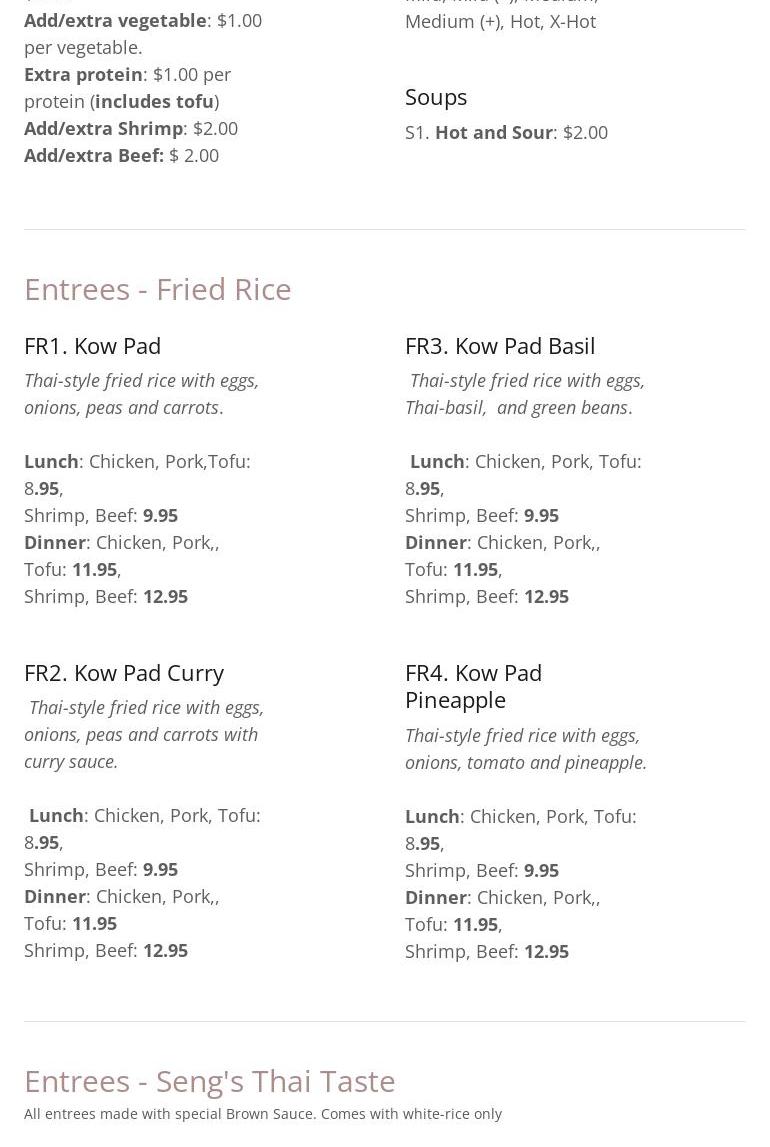
Task: Click the Extra protein option text
Action: pyautogui.click(x=83, y=74)
